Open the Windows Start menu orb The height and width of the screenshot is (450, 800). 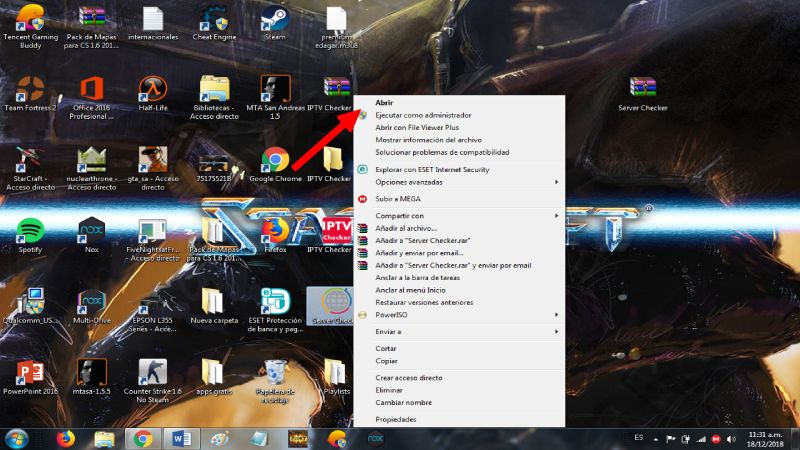(16, 439)
